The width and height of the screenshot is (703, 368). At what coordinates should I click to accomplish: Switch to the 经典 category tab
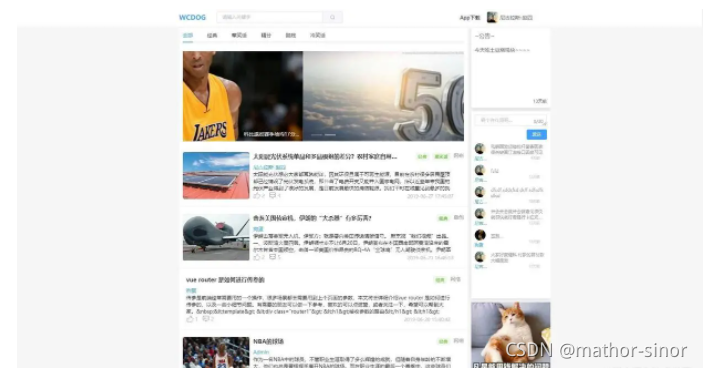(x=212, y=35)
